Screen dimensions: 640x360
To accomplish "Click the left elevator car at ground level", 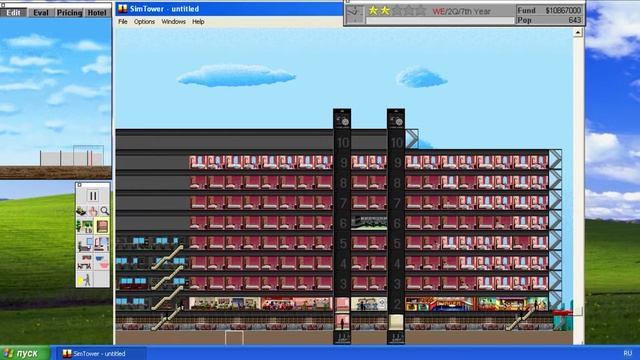I will click(342, 322).
